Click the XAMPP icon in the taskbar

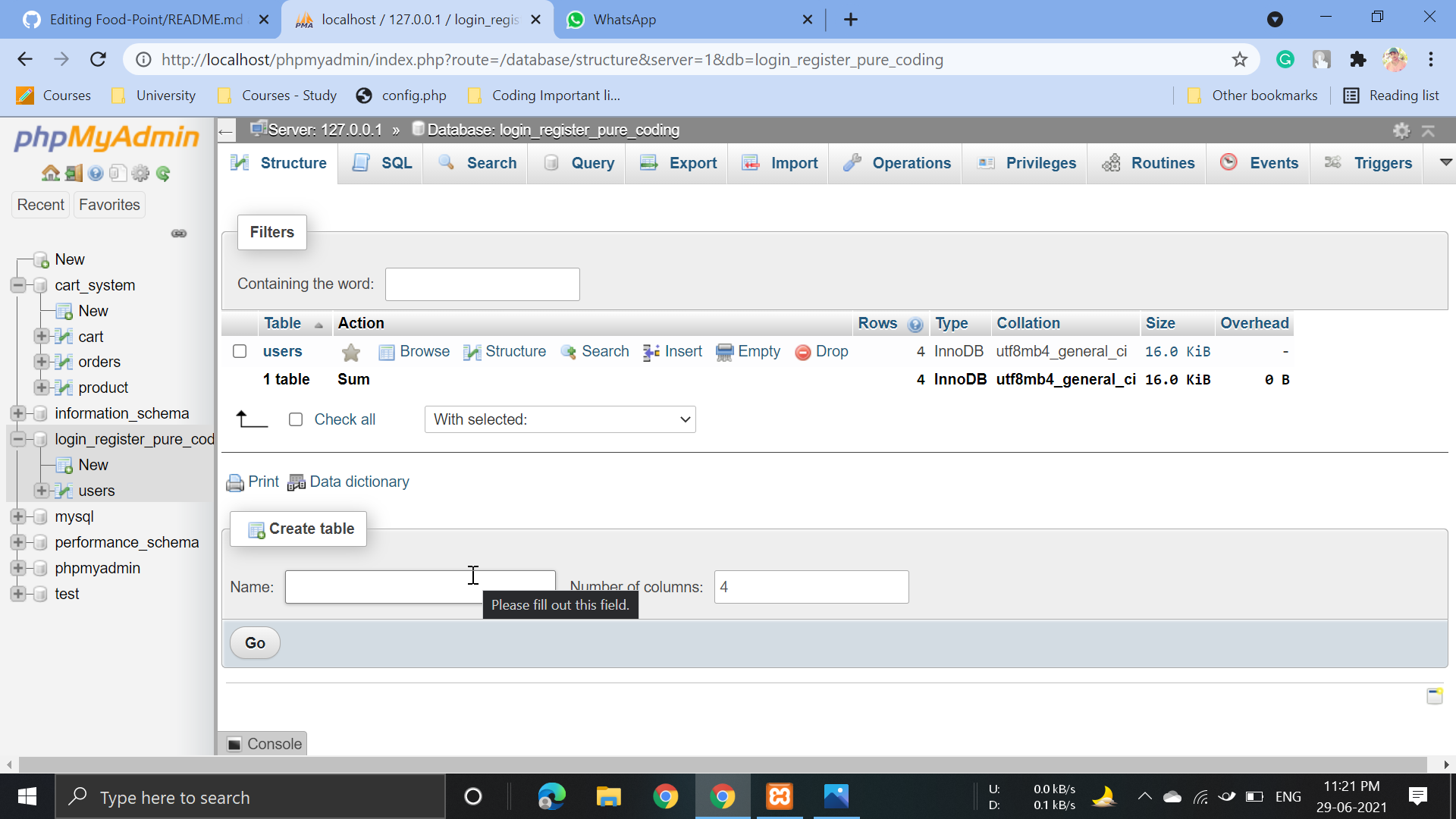pyautogui.click(x=779, y=796)
